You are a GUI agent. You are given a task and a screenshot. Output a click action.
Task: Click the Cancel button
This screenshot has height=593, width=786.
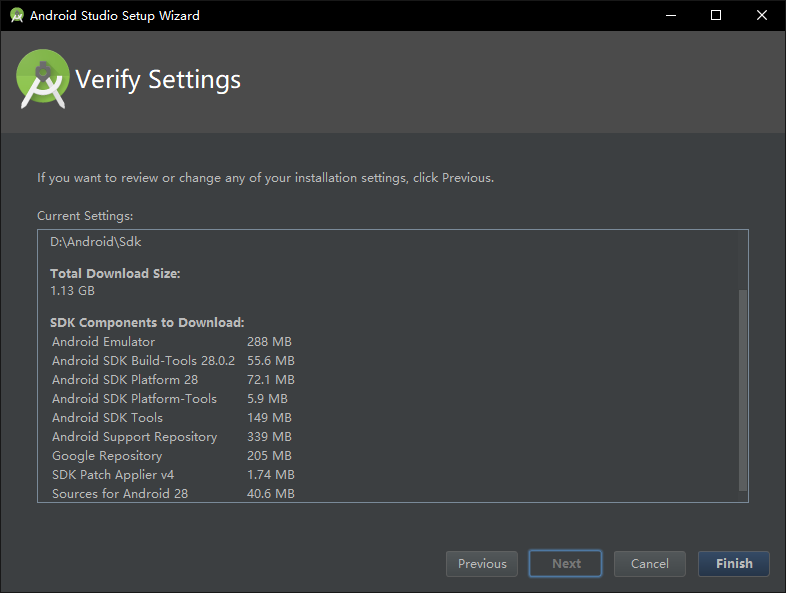(x=649, y=563)
